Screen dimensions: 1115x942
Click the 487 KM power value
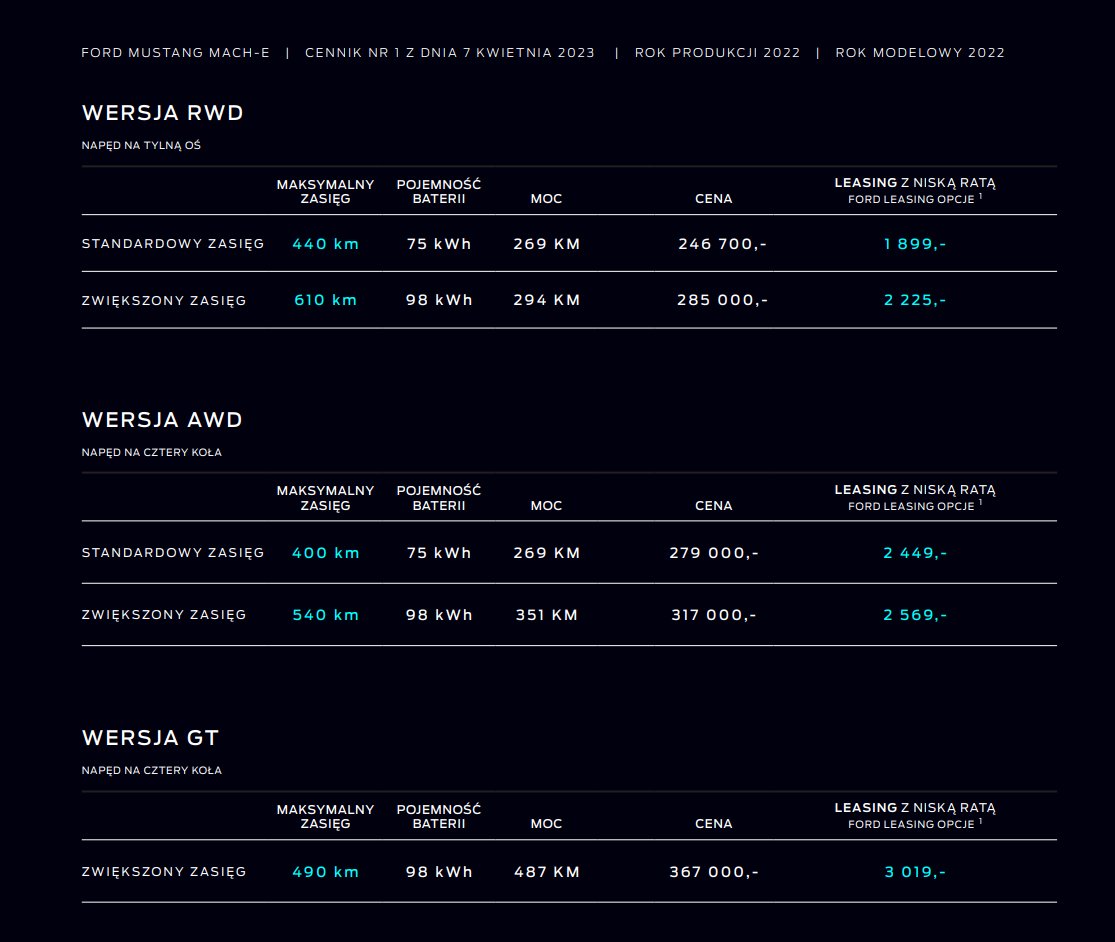point(546,872)
